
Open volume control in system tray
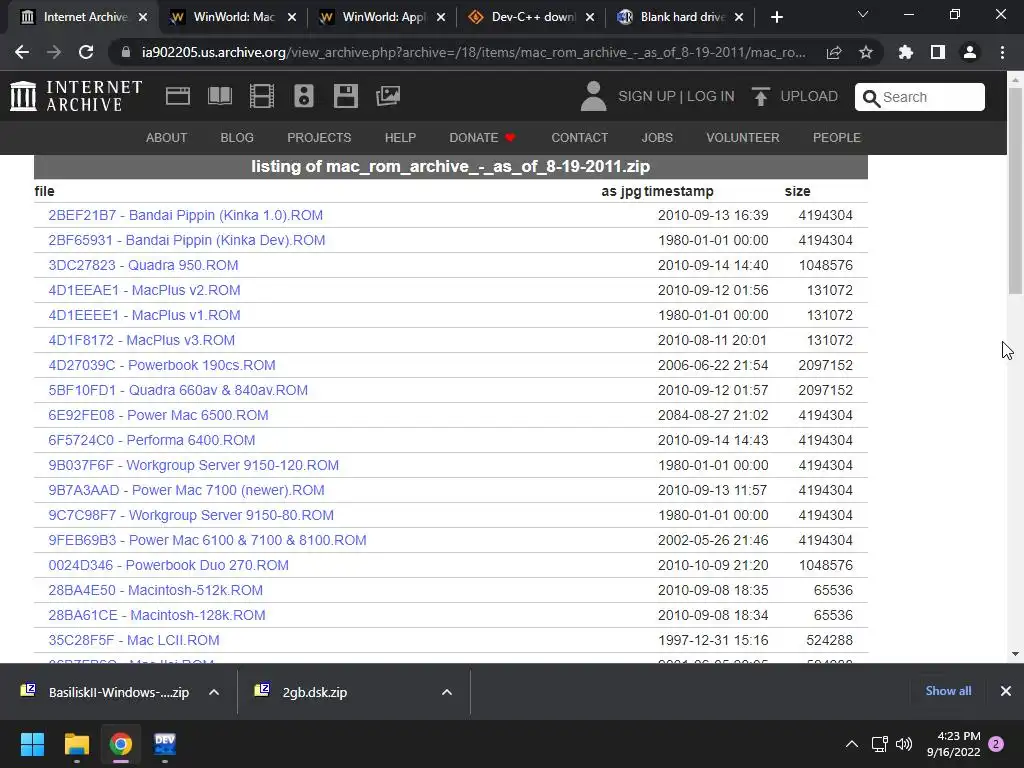point(904,744)
